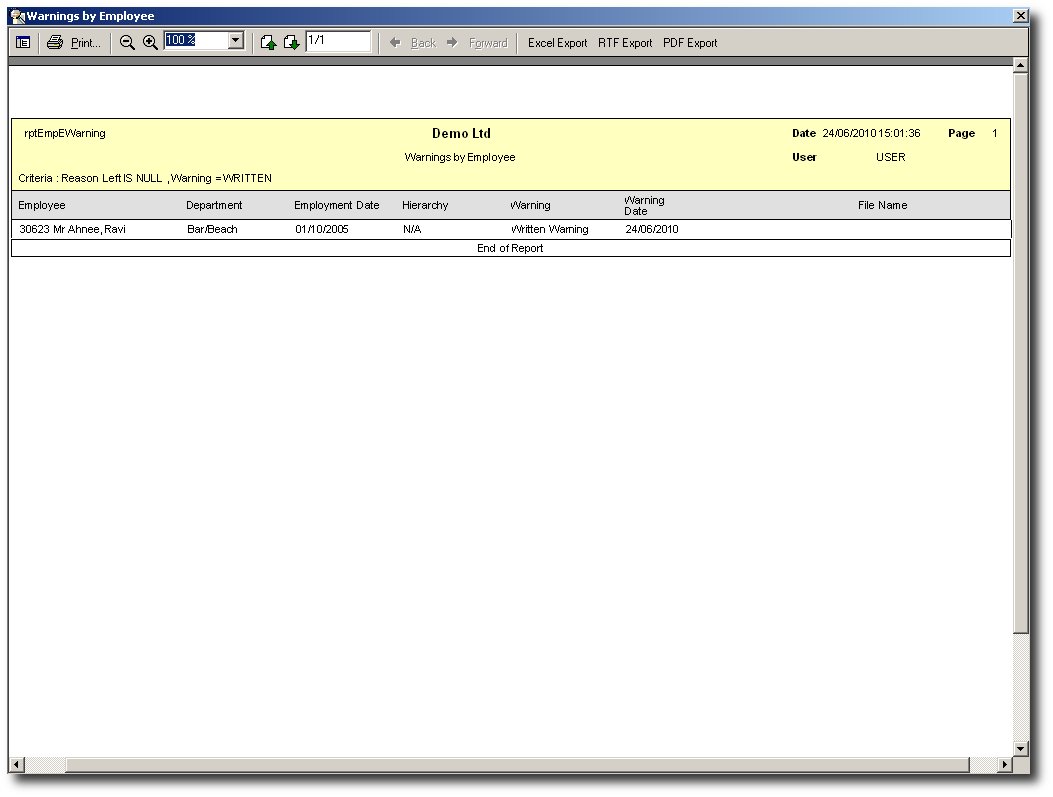Click the 100 % zoom combo box field
This screenshot has height=797, width=1053.
[196, 41]
